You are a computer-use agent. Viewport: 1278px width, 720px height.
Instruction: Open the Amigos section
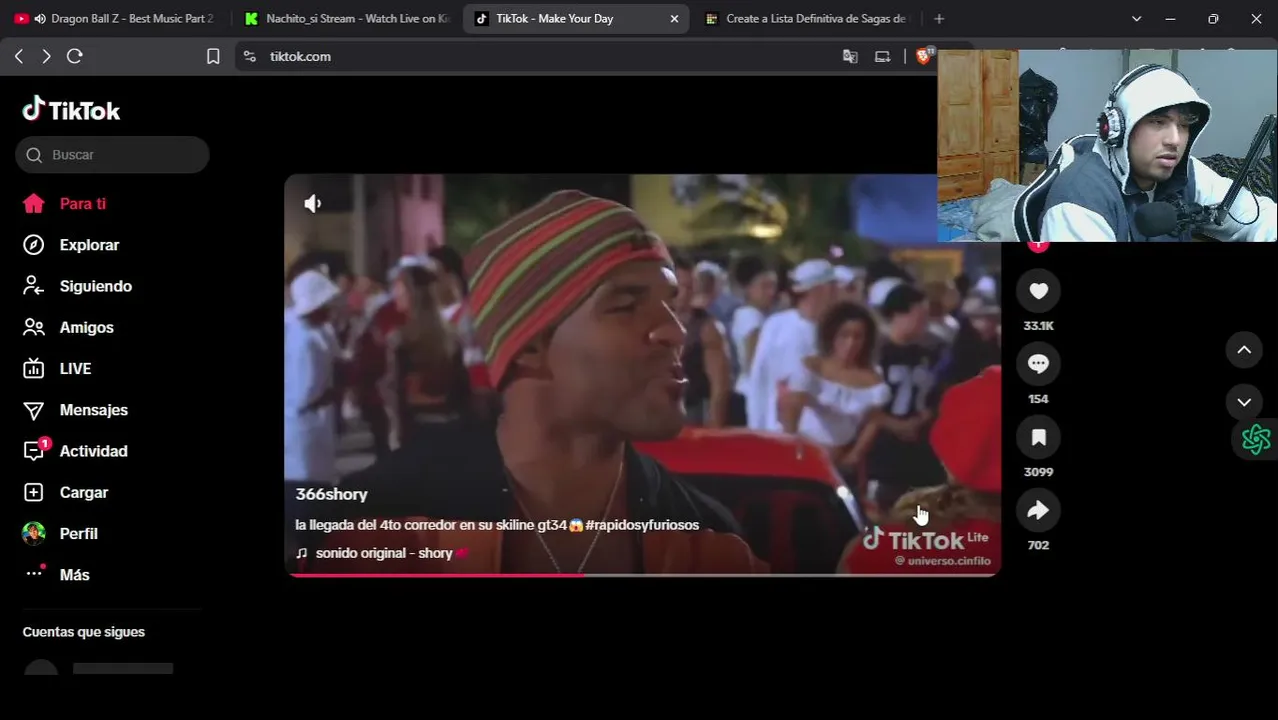[86, 328]
